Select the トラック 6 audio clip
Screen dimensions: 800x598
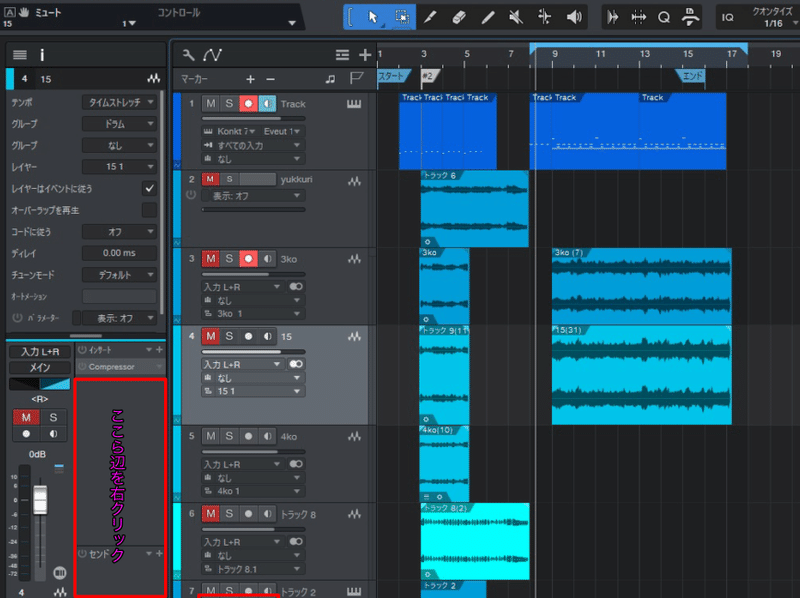[474, 209]
